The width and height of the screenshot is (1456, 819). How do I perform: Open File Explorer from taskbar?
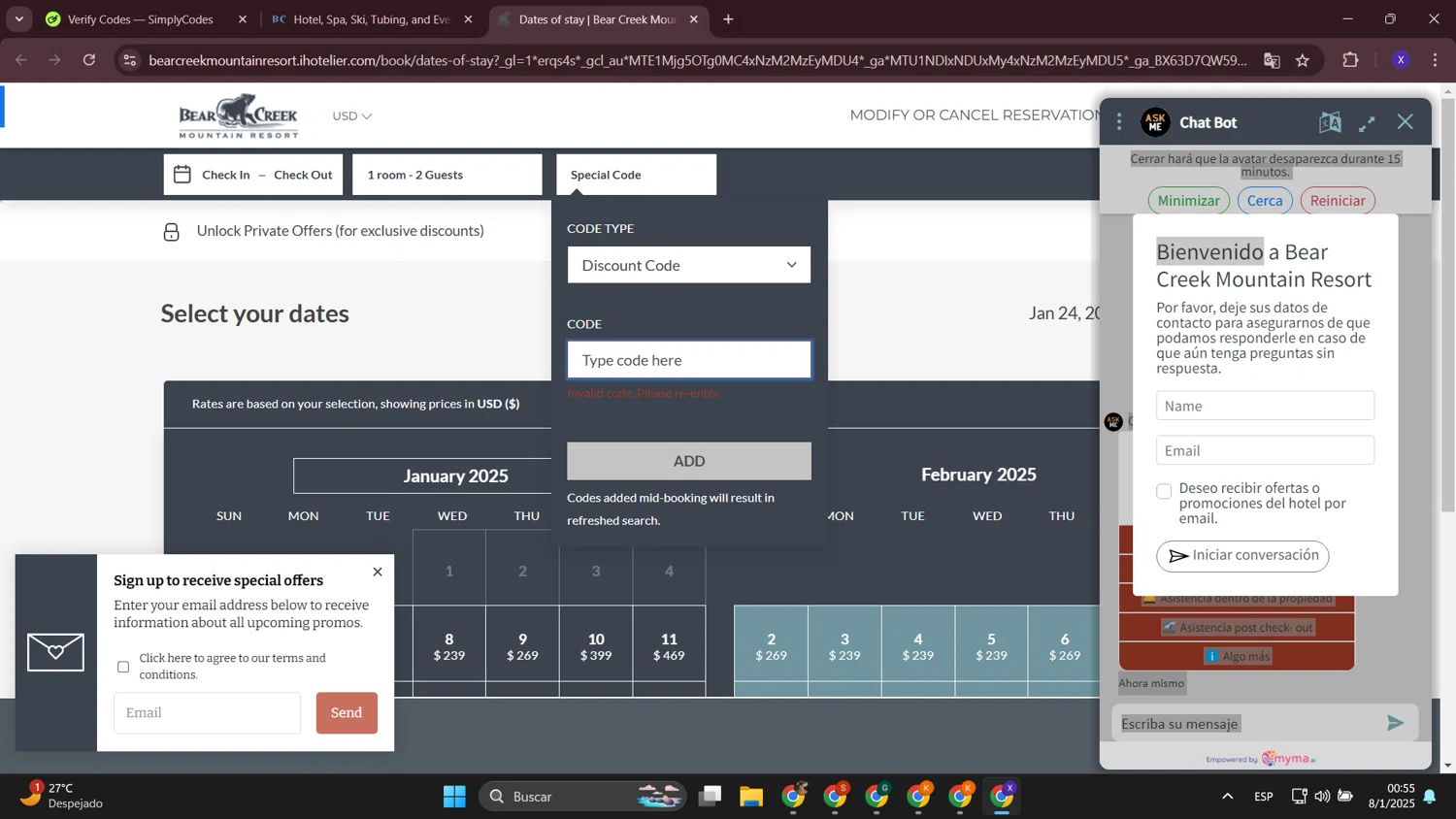[751, 797]
